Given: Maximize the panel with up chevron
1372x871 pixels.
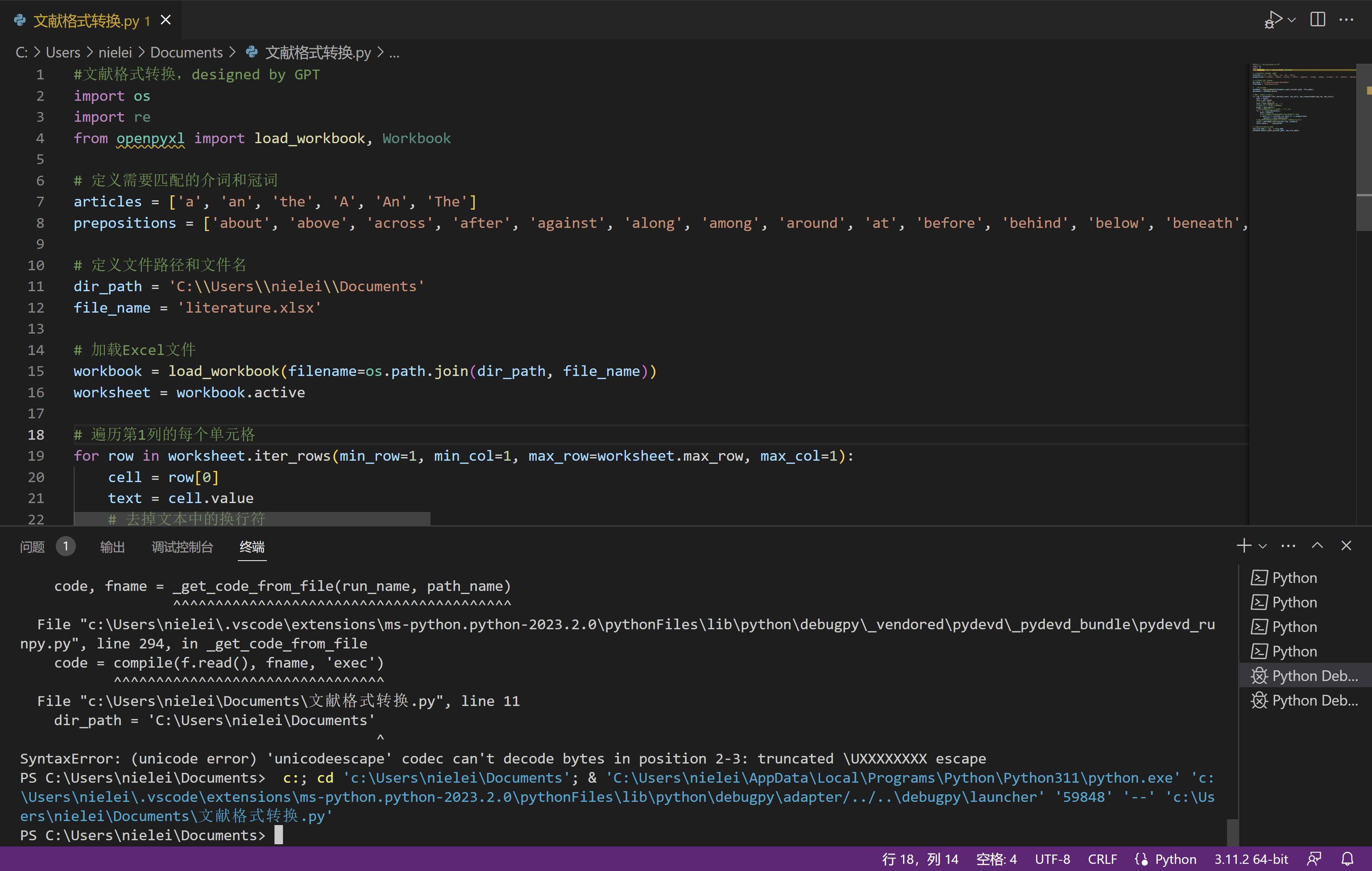Looking at the screenshot, I should [1317, 546].
